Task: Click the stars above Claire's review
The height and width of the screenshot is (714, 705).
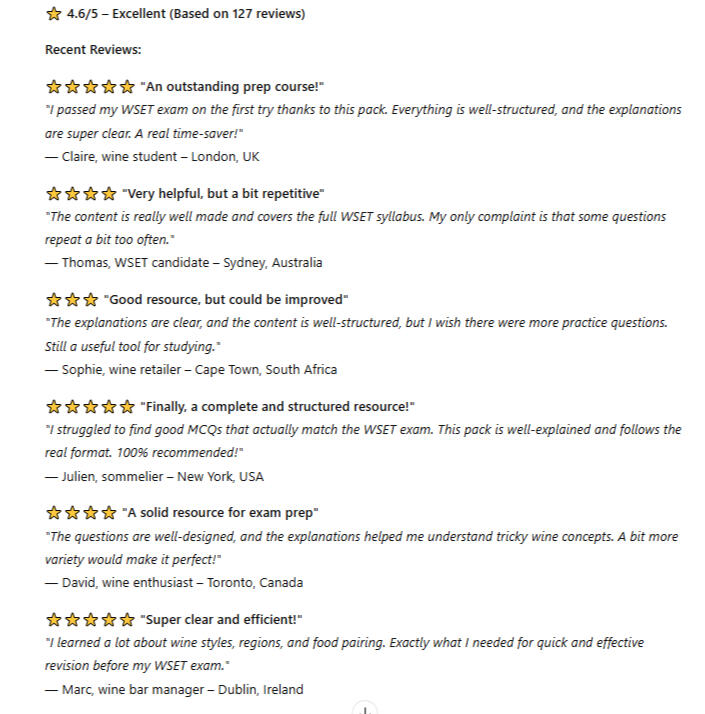Action: [90, 87]
